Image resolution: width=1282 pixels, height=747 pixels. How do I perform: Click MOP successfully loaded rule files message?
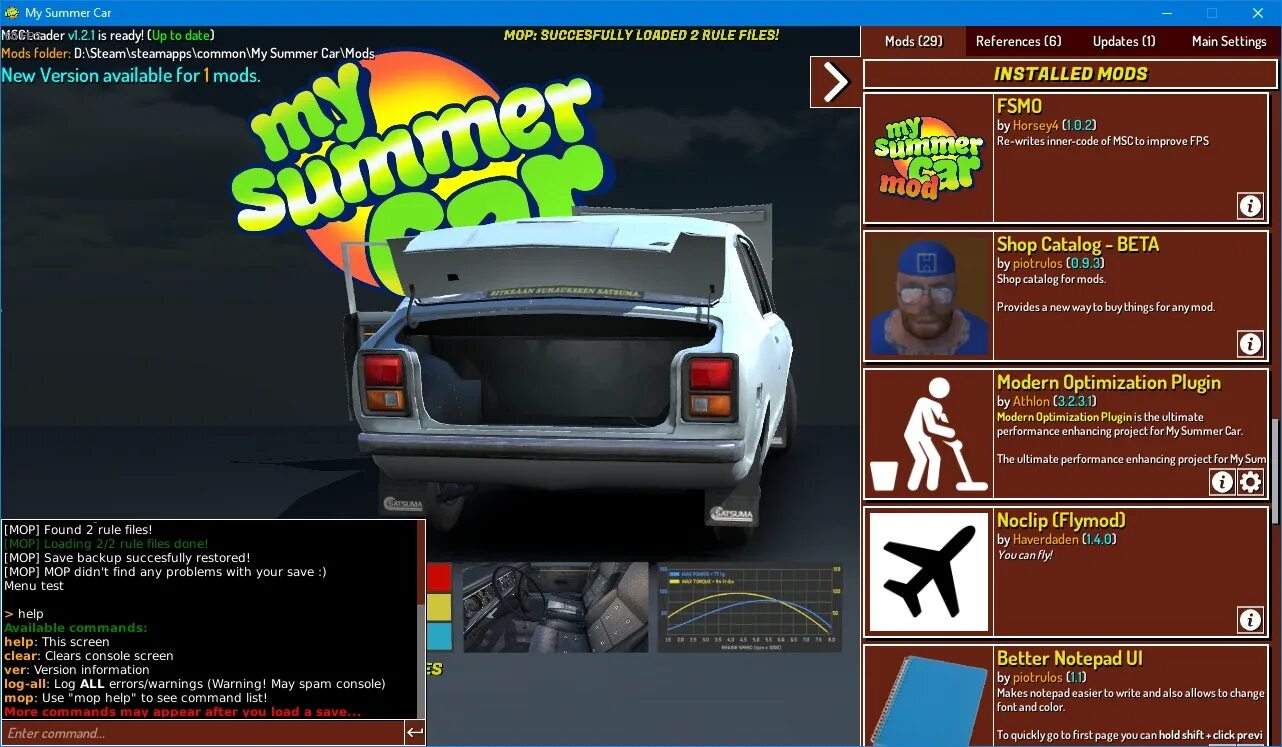point(641,35)
